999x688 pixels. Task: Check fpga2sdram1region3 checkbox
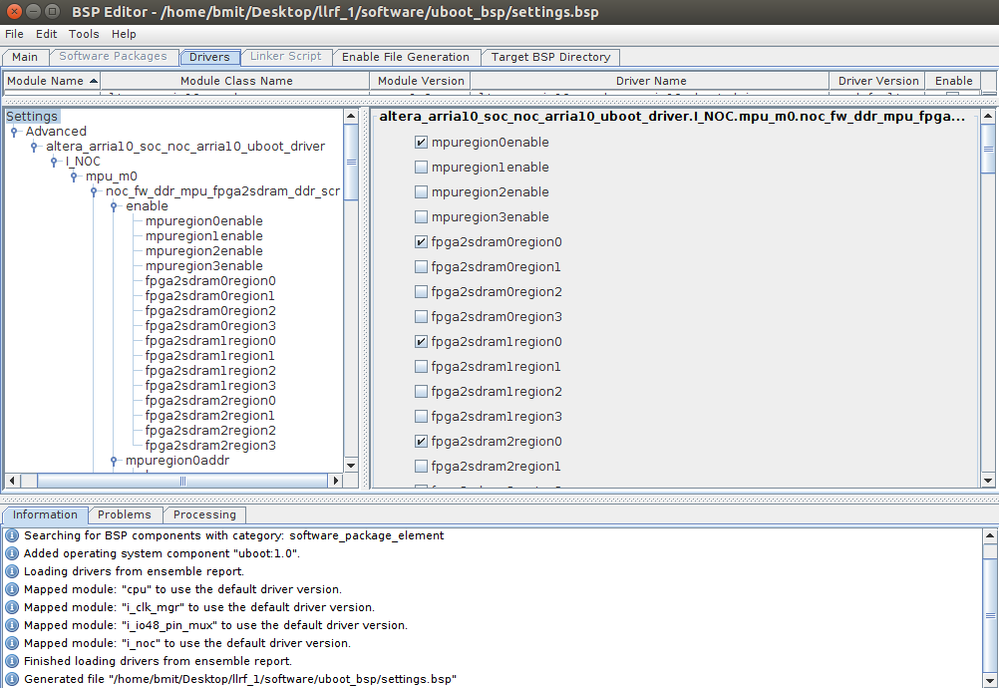[421, 417]
